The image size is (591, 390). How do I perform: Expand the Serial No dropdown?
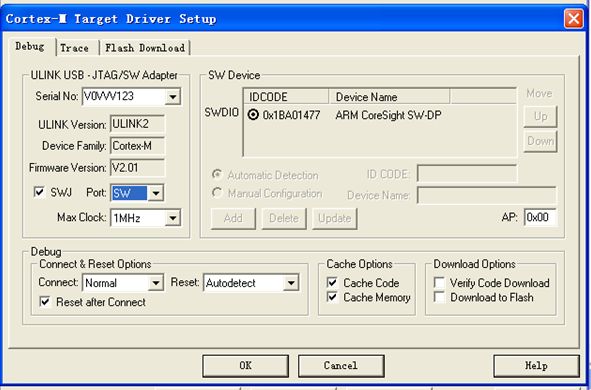(172, 97)
